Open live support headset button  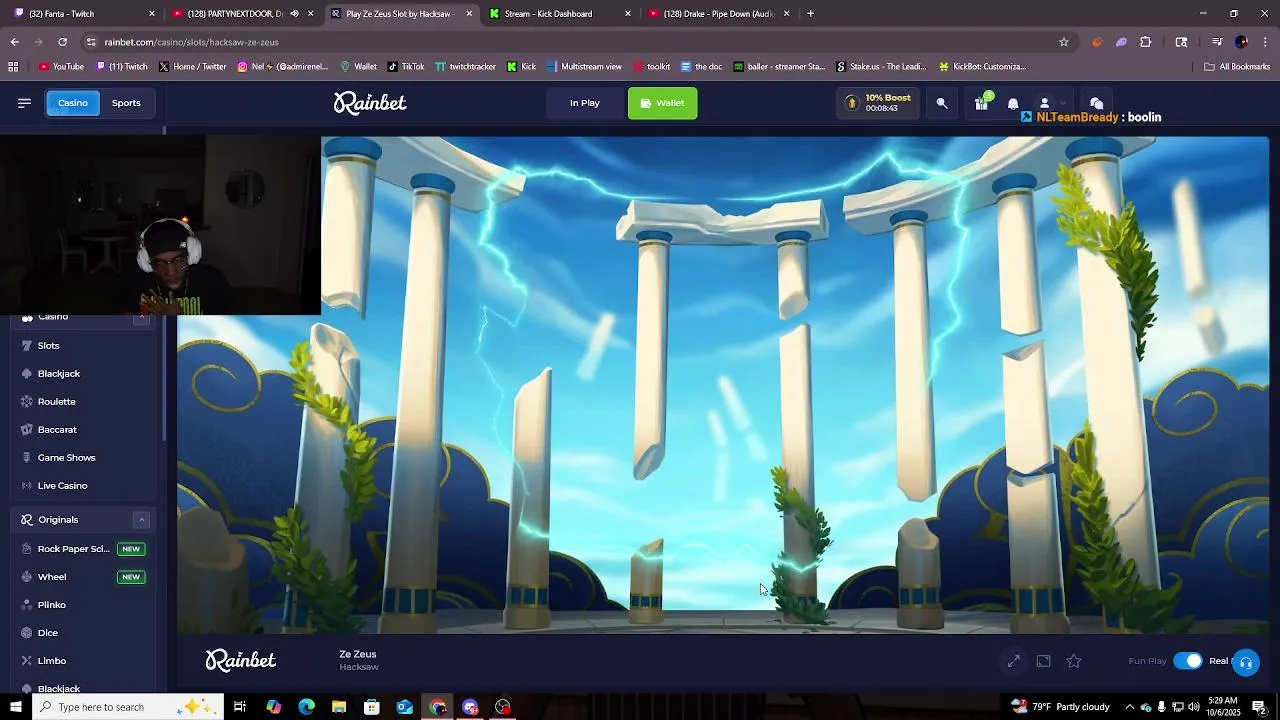[x=1246, y=662]
